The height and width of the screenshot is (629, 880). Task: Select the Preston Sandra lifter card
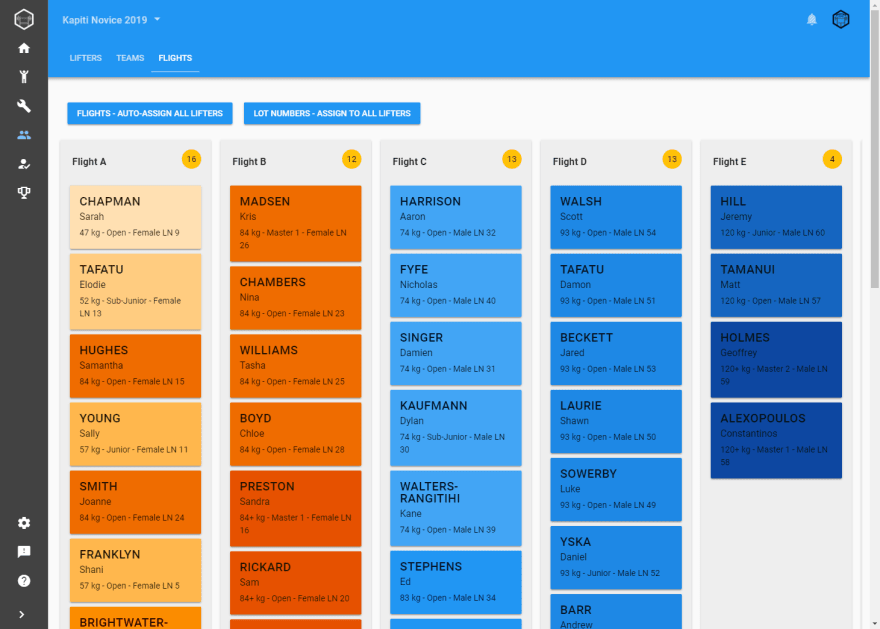tap(296, 508)
